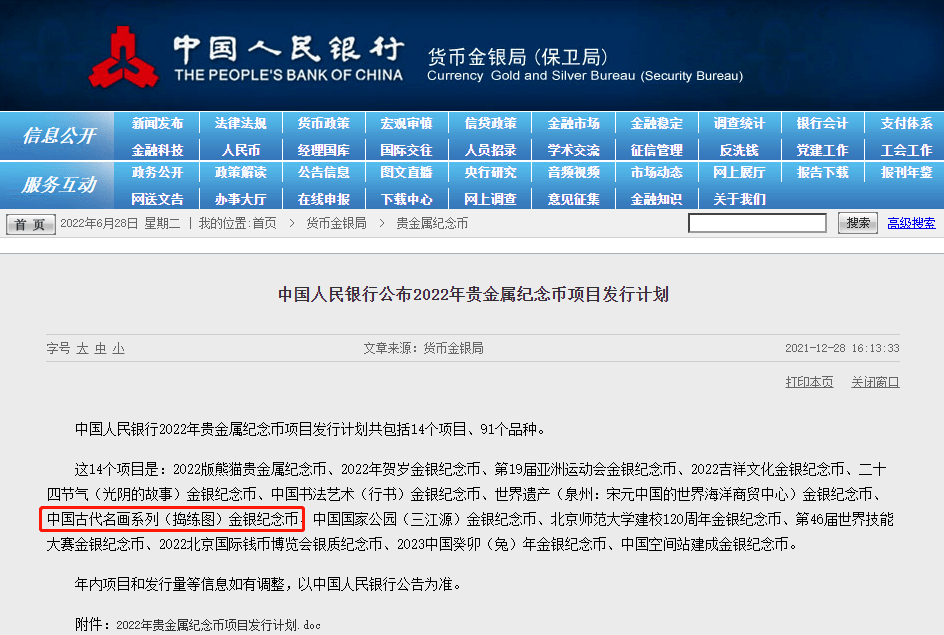Open the 货币政策 navigation item
The width and height of the screenshot is (944, 635).
[323, 124]
